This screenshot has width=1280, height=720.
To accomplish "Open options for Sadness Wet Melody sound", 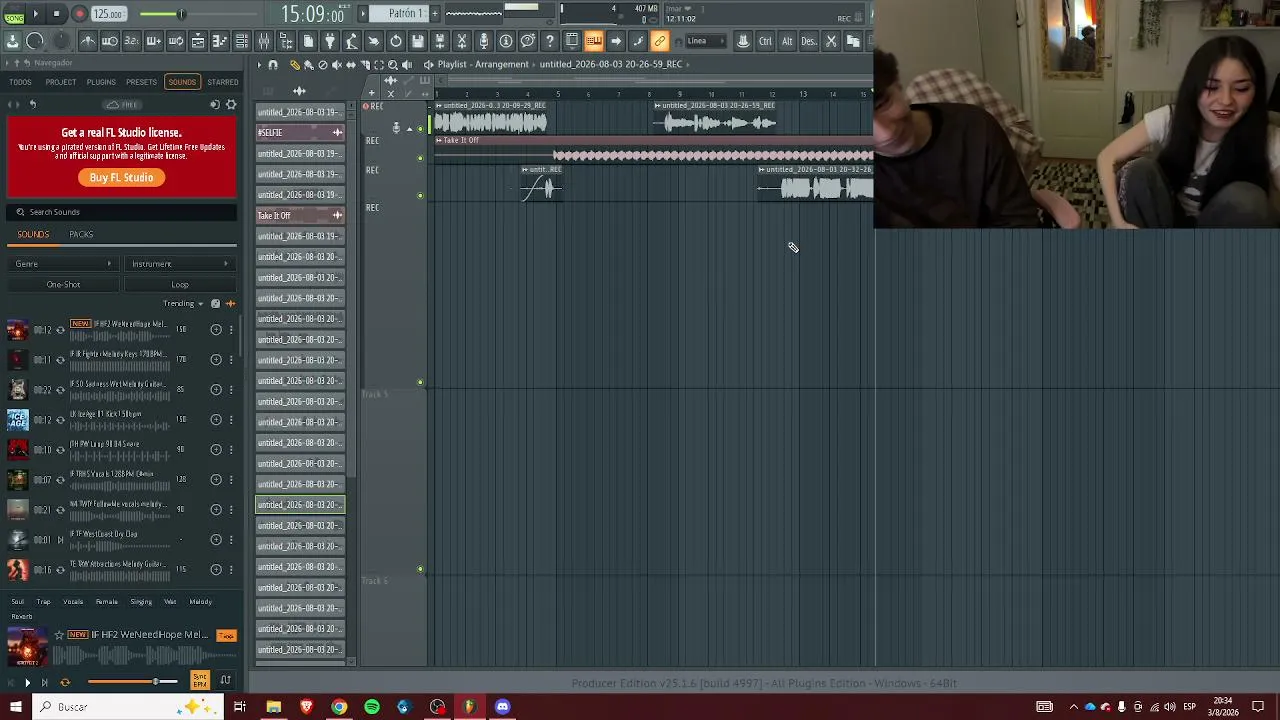I will pos(231,390).
